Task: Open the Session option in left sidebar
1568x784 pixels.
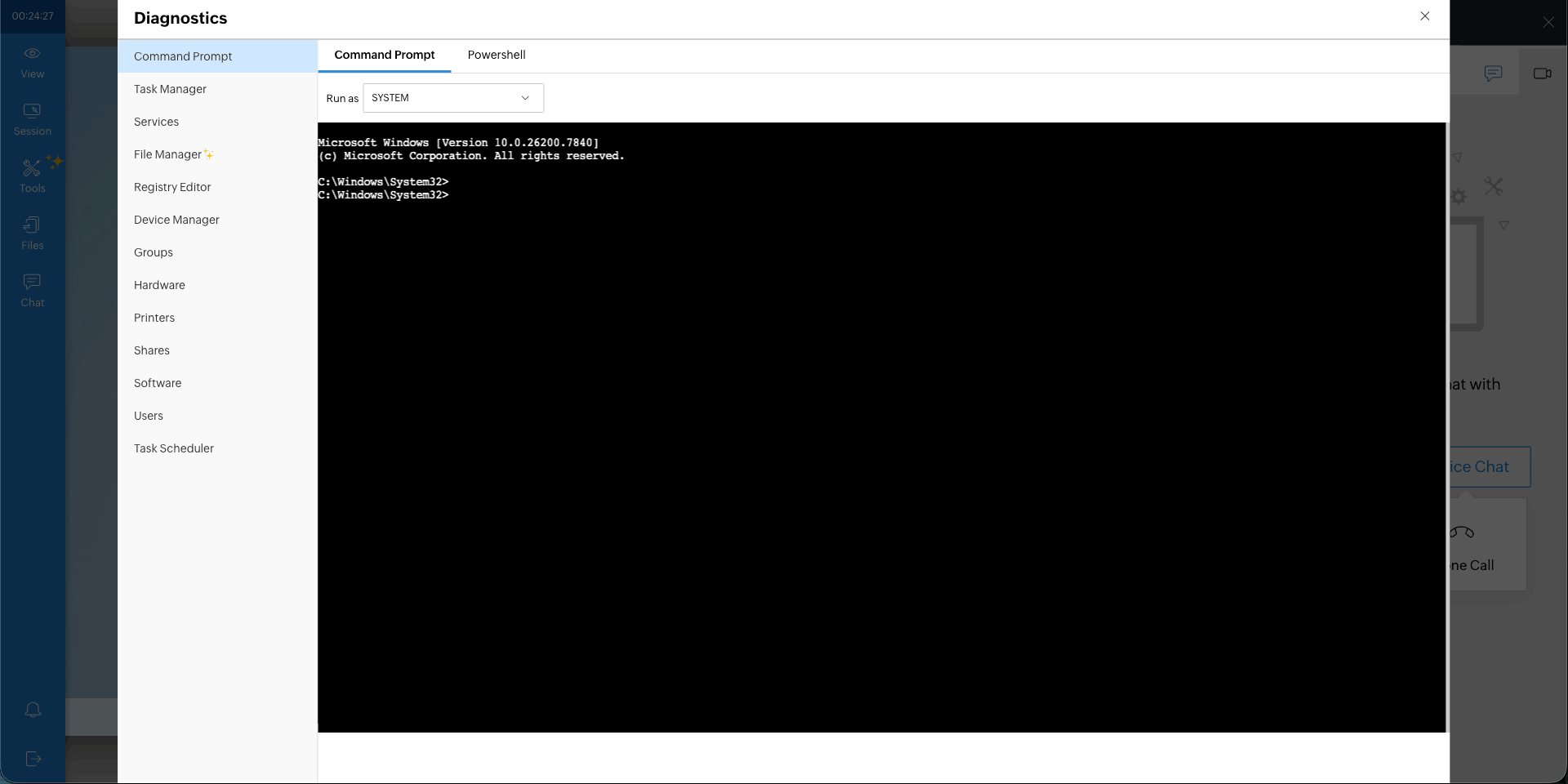Action: (x=33, y=120)
